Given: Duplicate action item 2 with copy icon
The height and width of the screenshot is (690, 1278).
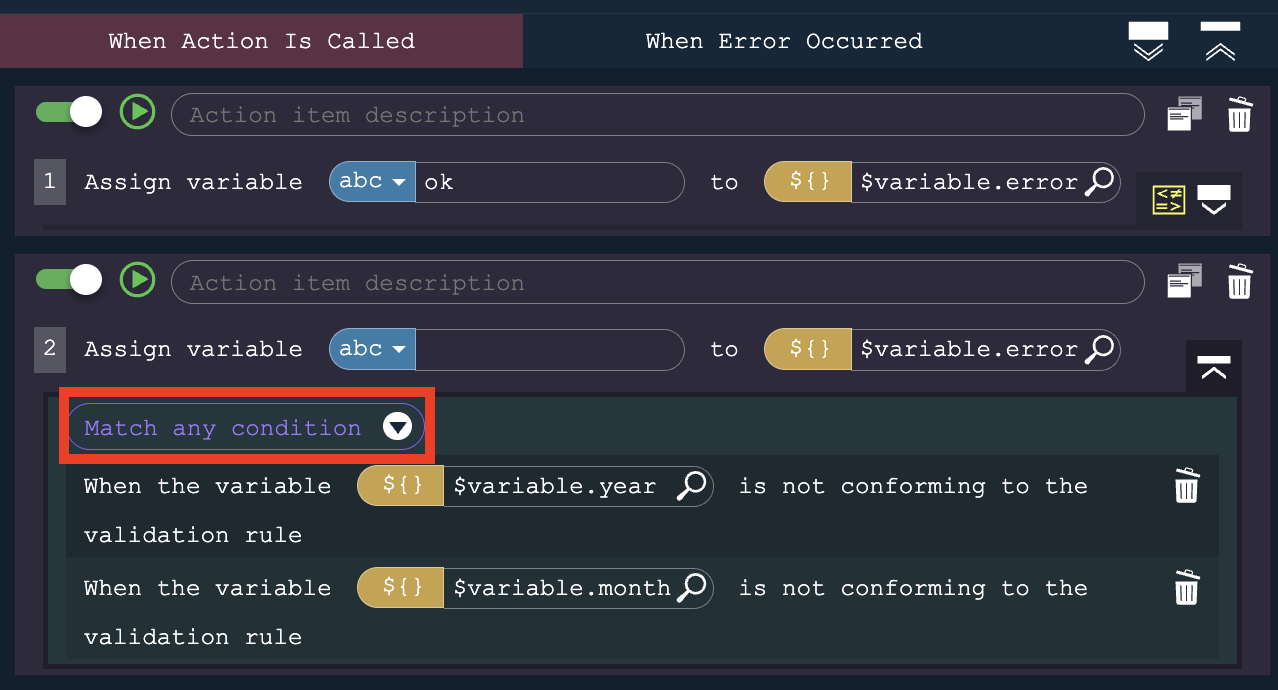Looking at the screenshot, I should coord(1185,282).
